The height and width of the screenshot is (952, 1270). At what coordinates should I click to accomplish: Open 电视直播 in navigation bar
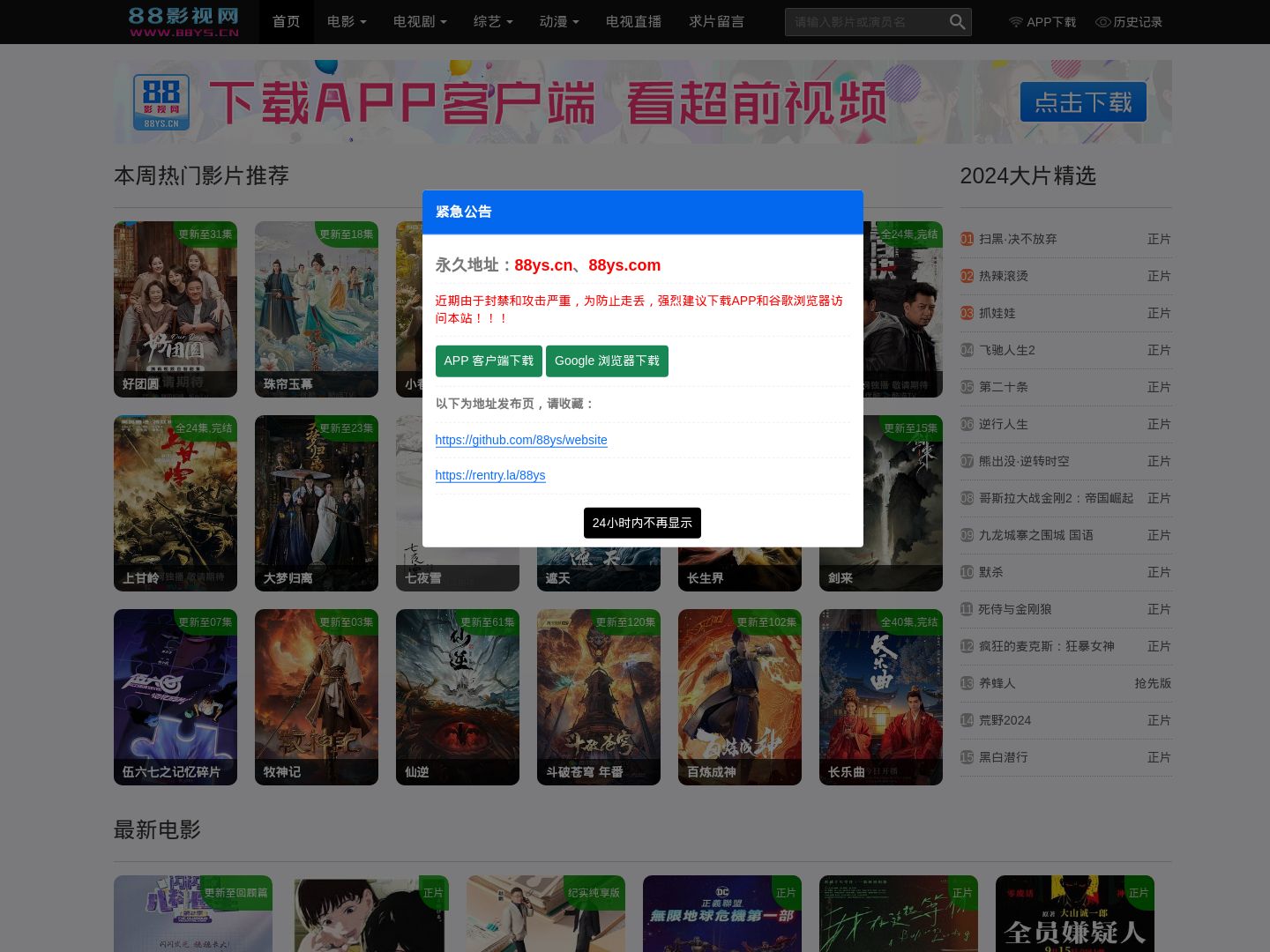pyautogui.click(x=634, y=22)
